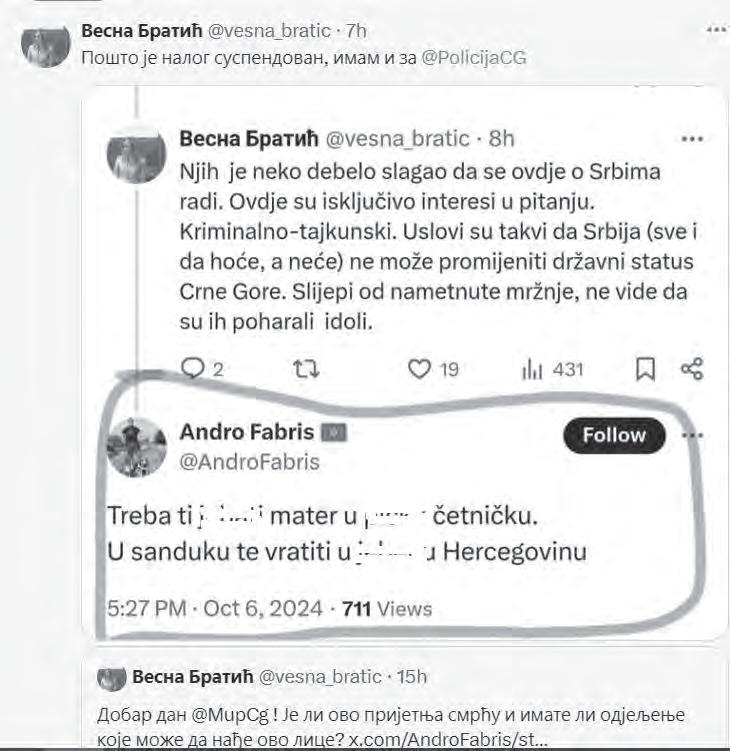Click the share icon on quoted tweet
Viewport: 730px width, 751px height.
point(692,369)
